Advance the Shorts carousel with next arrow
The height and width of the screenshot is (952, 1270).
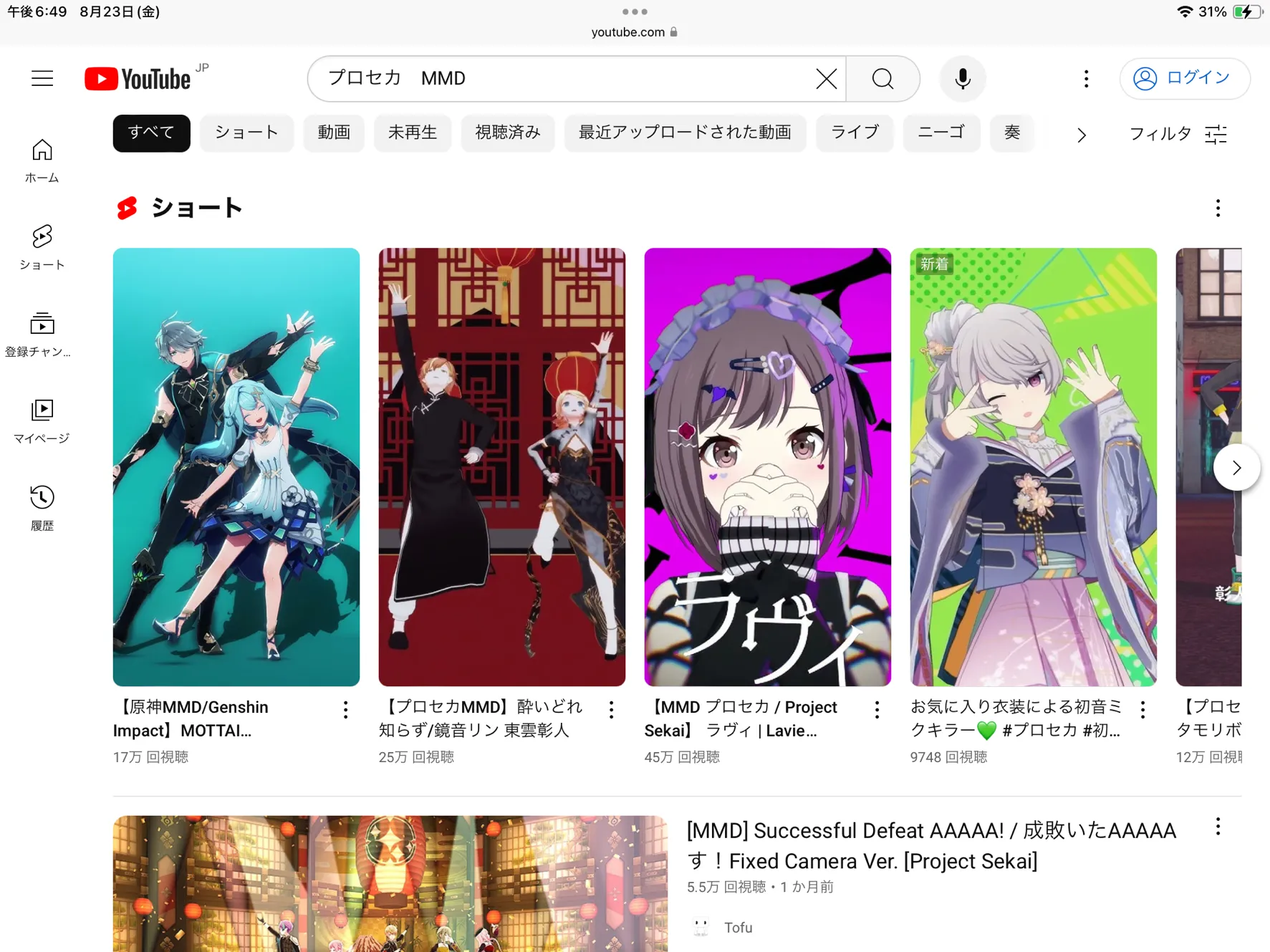[1236, 467]
